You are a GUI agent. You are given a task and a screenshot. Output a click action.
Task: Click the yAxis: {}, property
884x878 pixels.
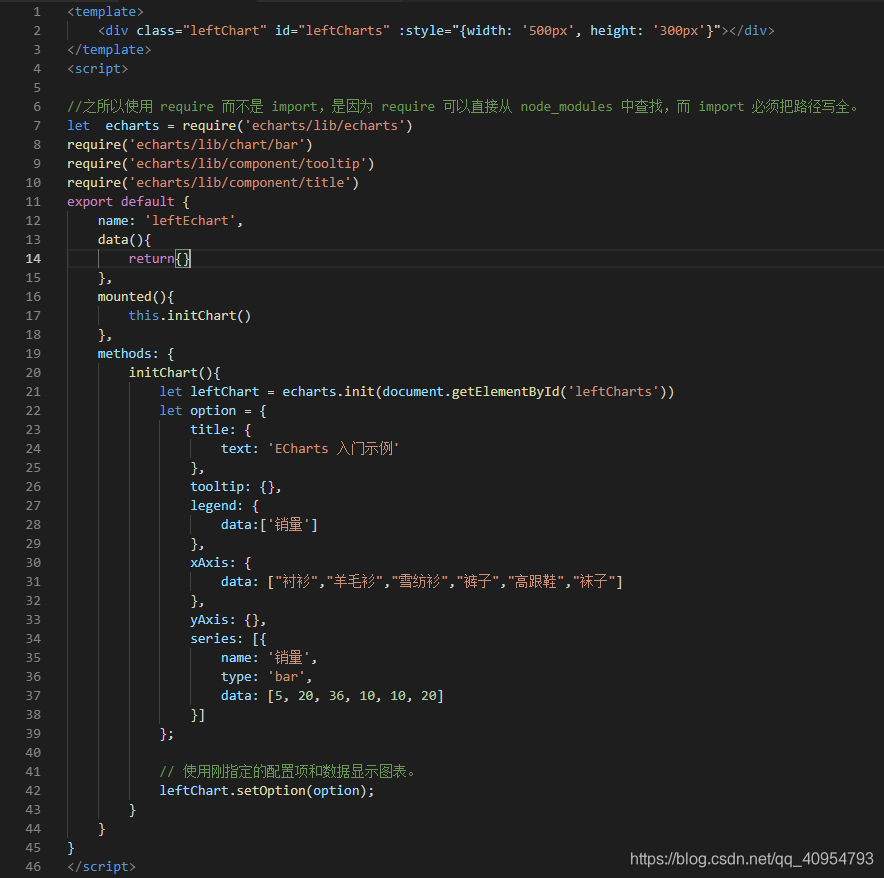tap(228, 620)
